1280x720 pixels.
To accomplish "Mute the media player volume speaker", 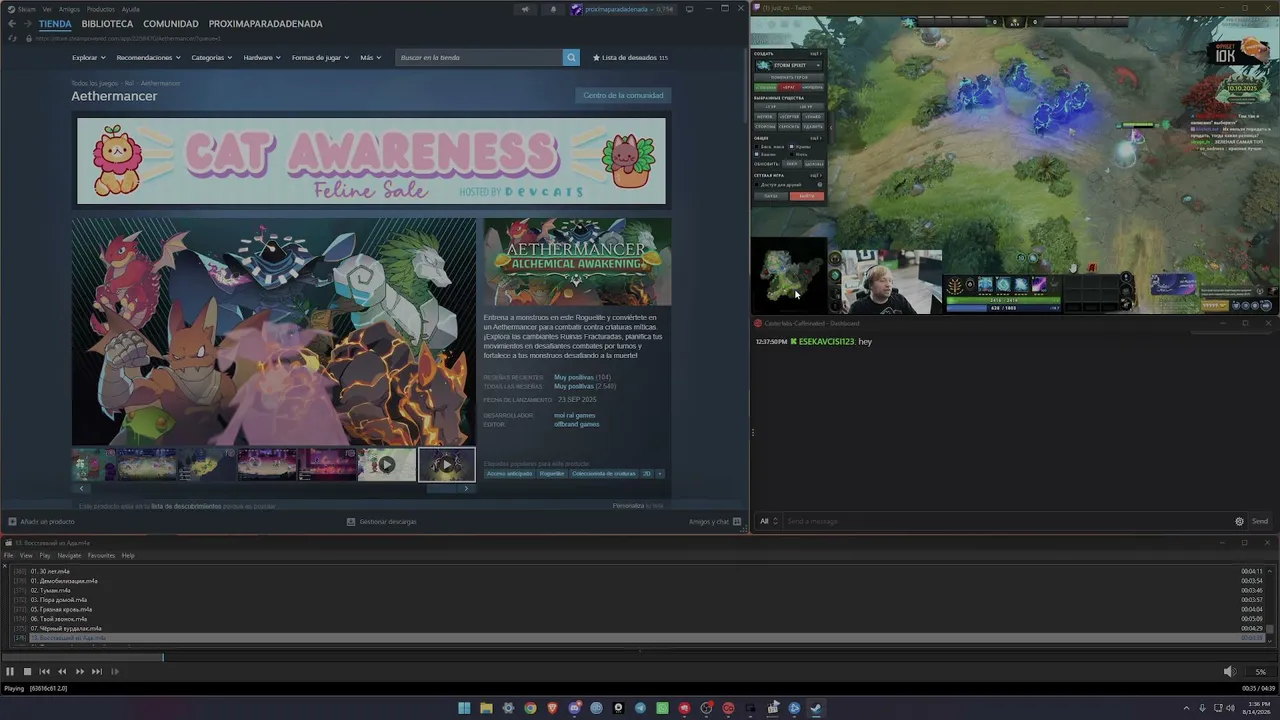I will tap(1229, 672).
